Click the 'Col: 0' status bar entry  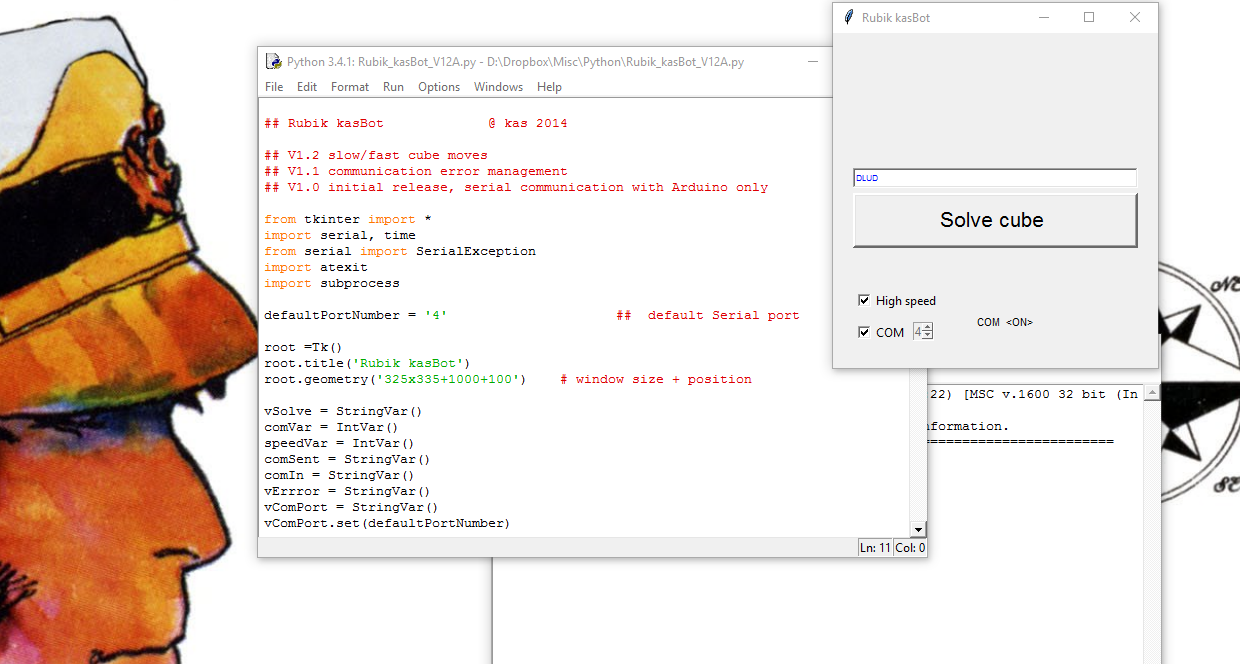pos(910,548)
